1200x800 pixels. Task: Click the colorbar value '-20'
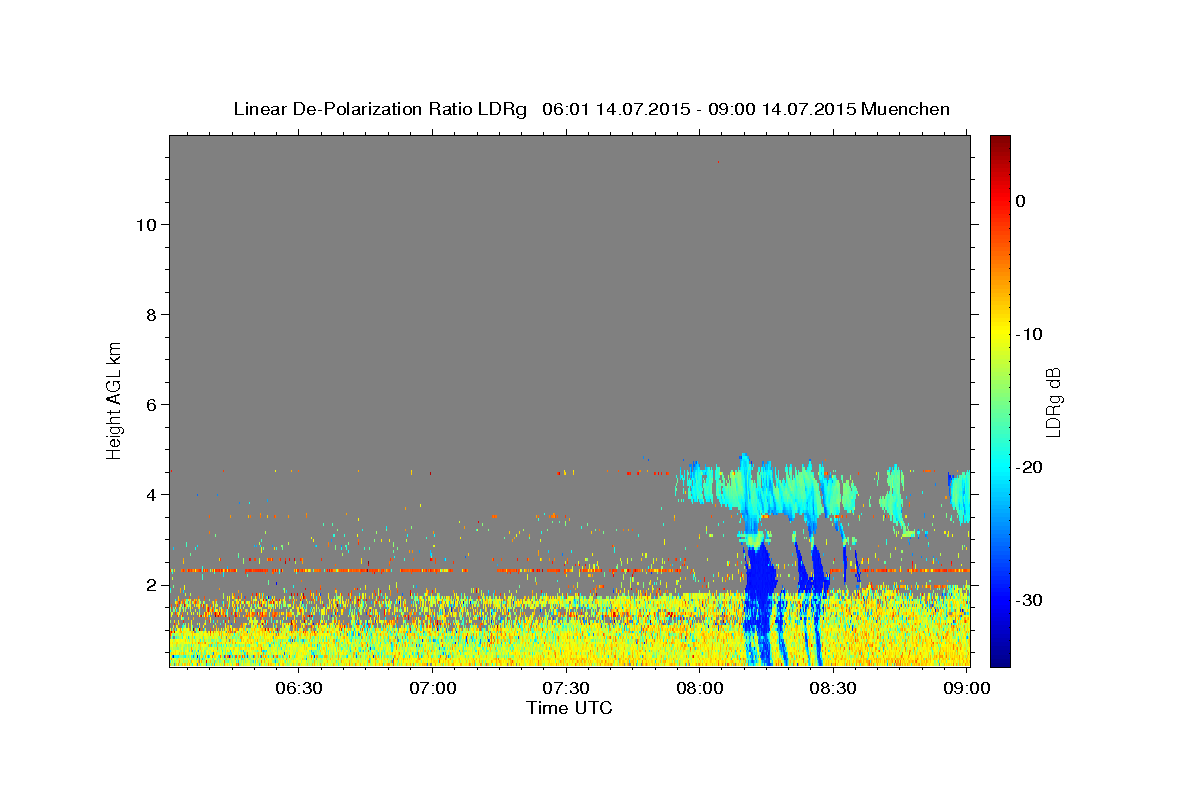coord(1030,467)
